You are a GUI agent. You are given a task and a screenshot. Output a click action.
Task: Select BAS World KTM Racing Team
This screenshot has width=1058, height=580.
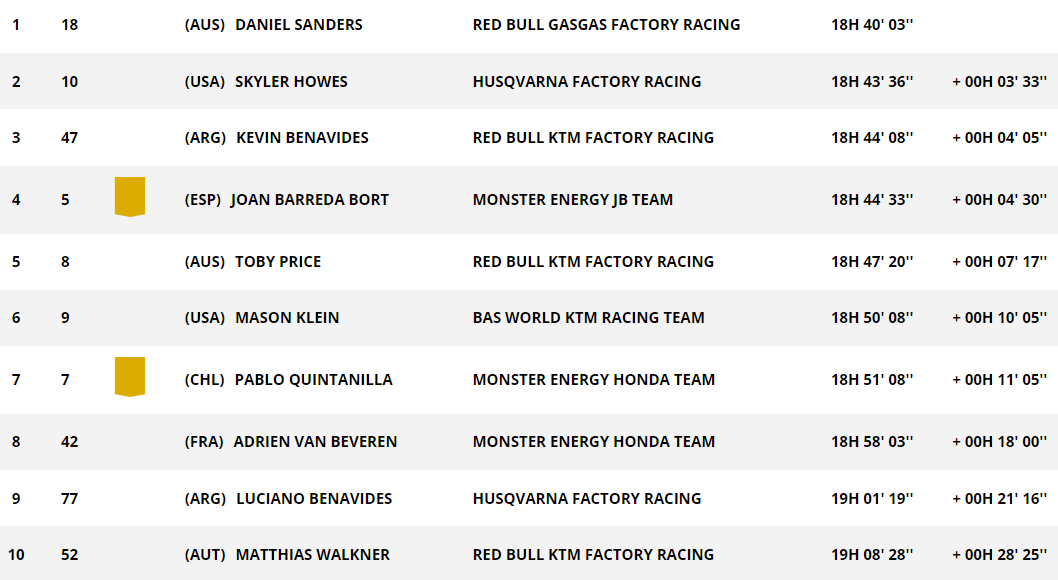tap(588, 318)
